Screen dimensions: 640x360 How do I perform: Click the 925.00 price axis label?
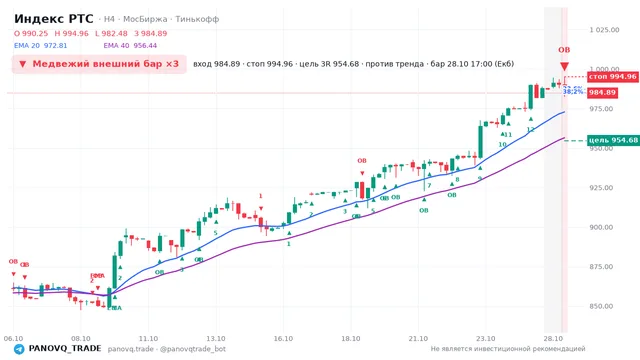click(601, 188)
